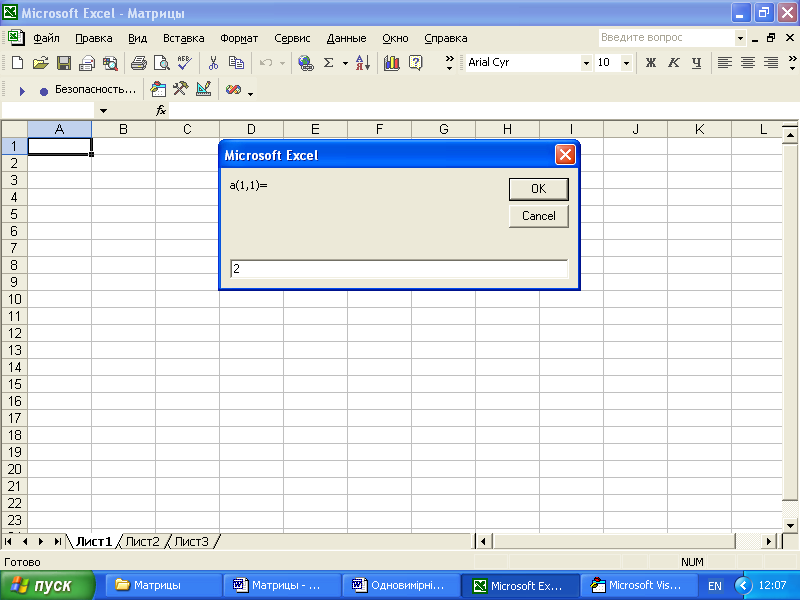Expand the Visual Basic toolbar options arrow
Viewport: 800px width, 600px height.
(251, 93)
